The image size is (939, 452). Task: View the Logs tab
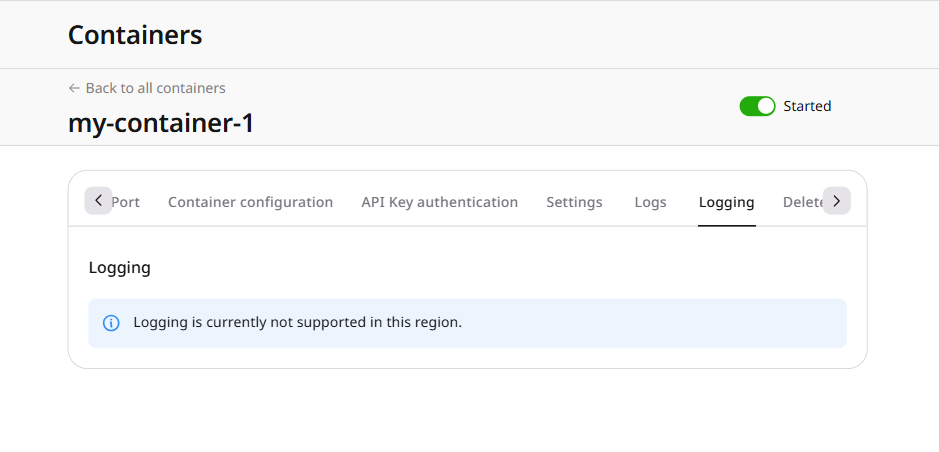(x=650, y=202)
